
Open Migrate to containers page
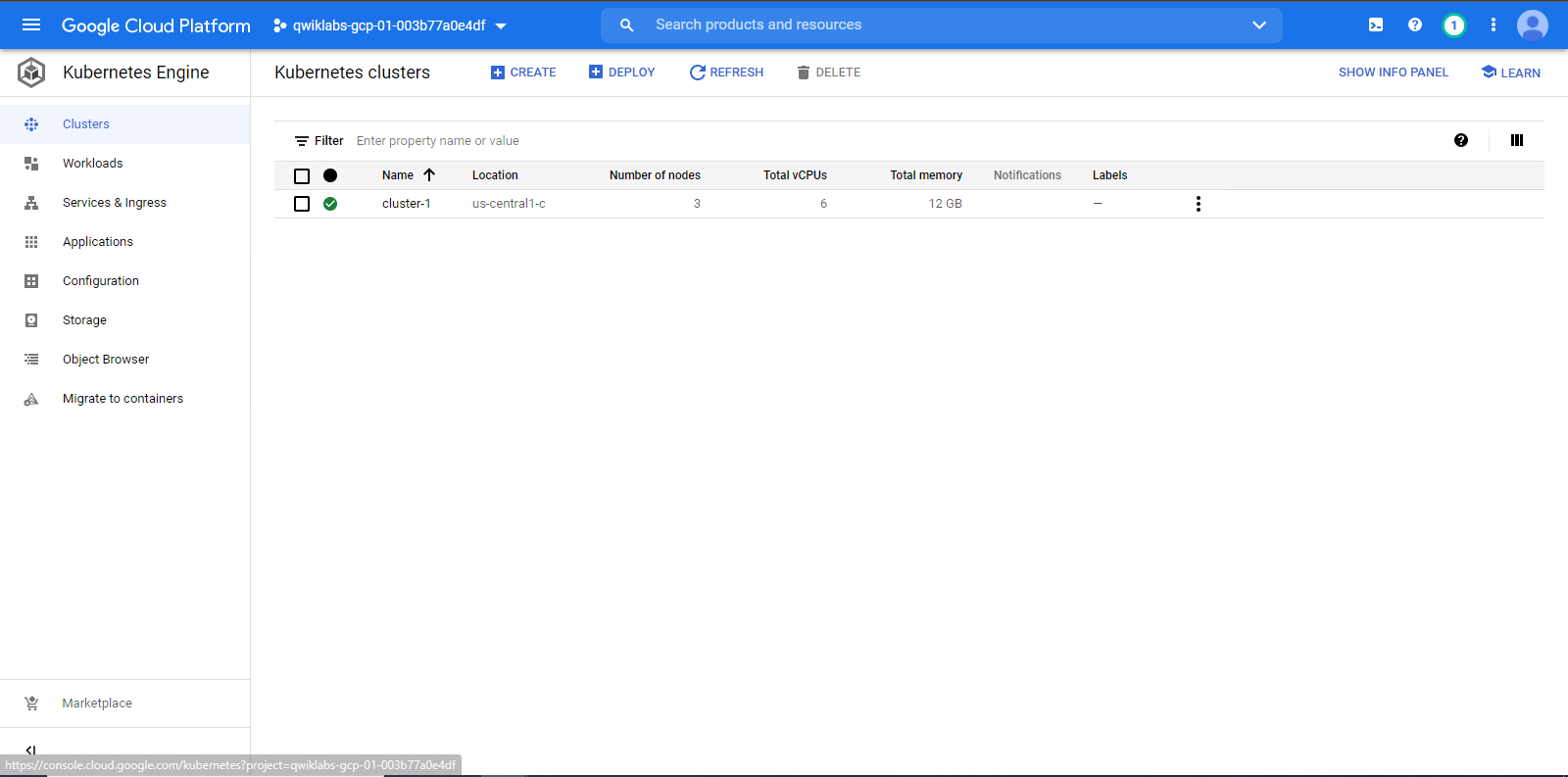click(x=124, y=399)
